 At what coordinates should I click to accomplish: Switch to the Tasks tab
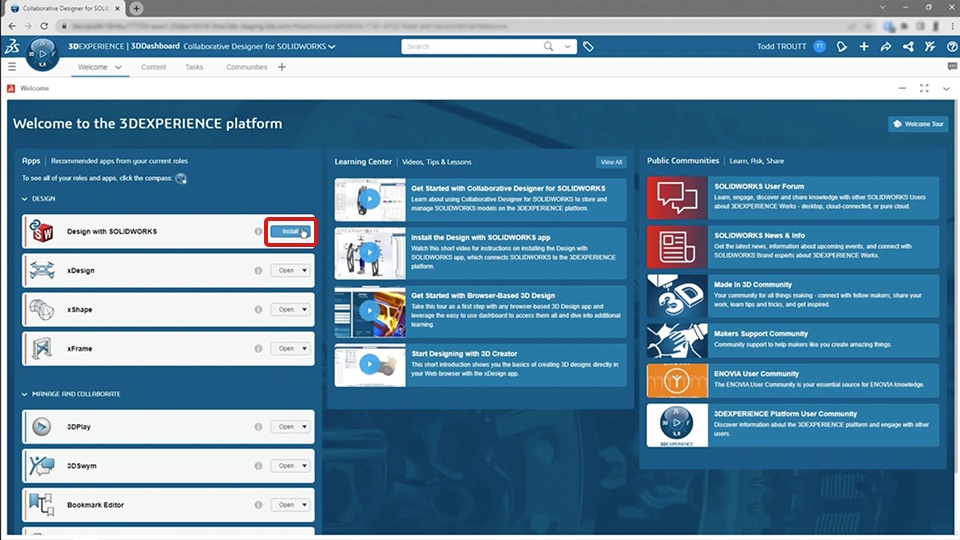click(x=194, y=67)
